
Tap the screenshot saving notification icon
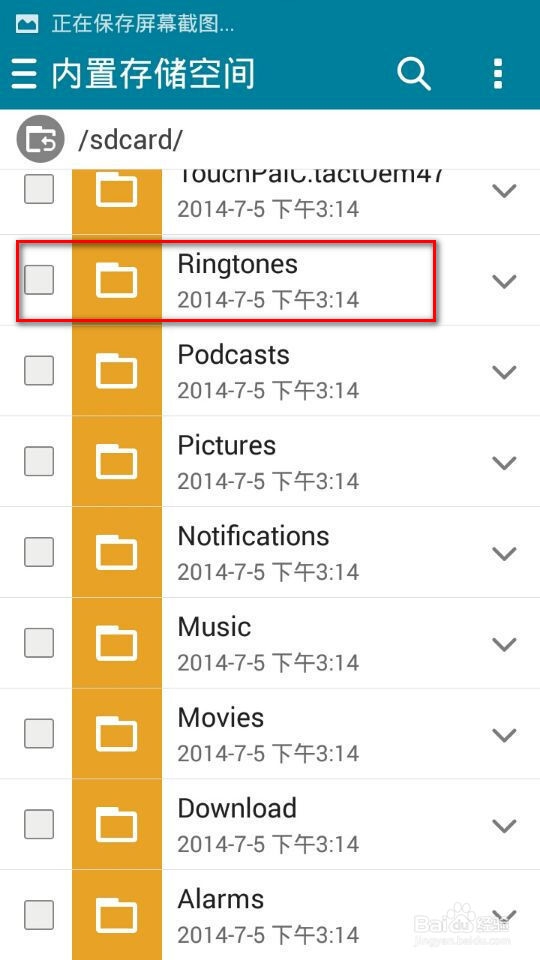(x=27, y=24)
